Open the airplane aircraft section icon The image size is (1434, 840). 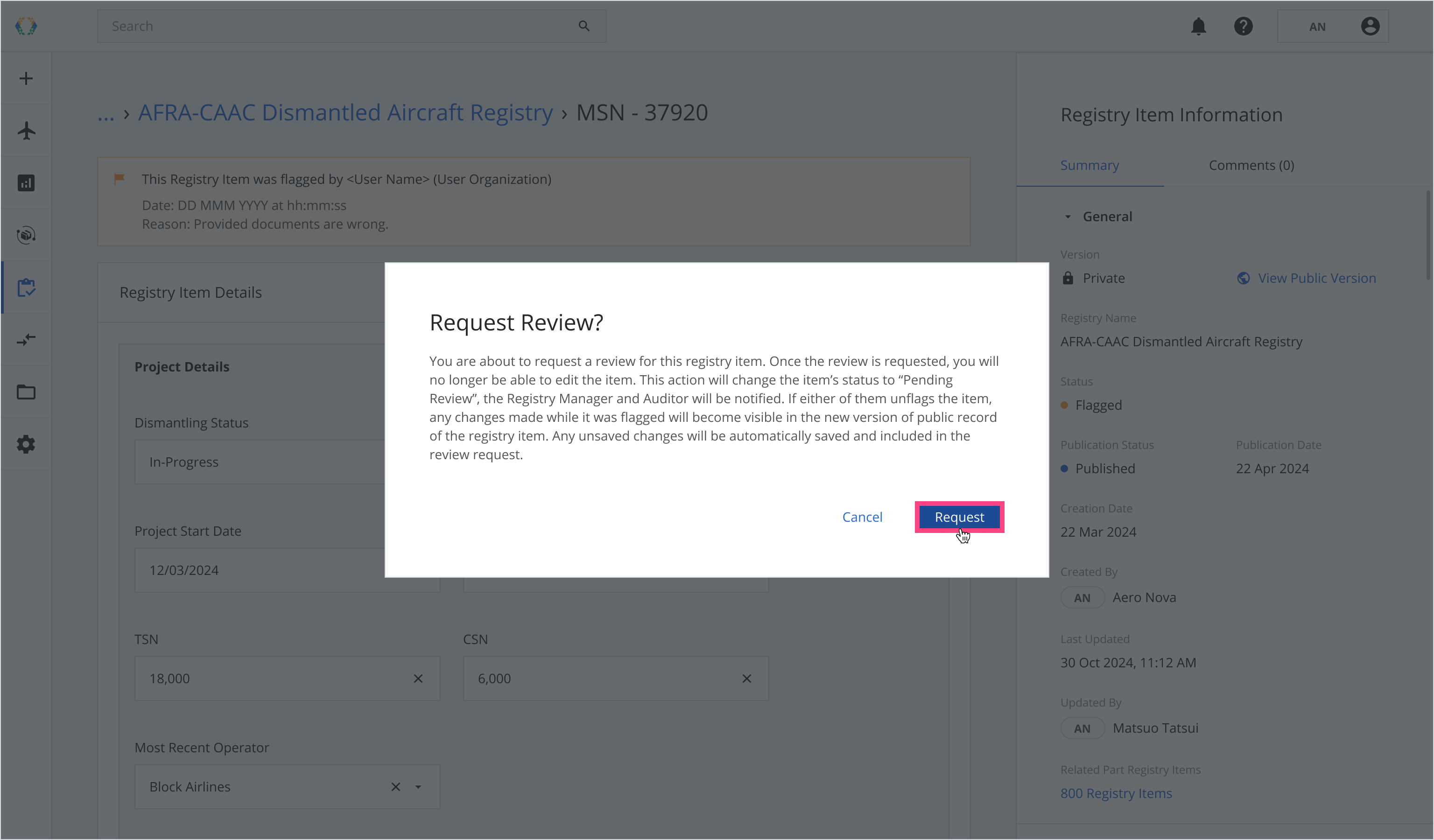pyautogui.click(x=26, y=131)
